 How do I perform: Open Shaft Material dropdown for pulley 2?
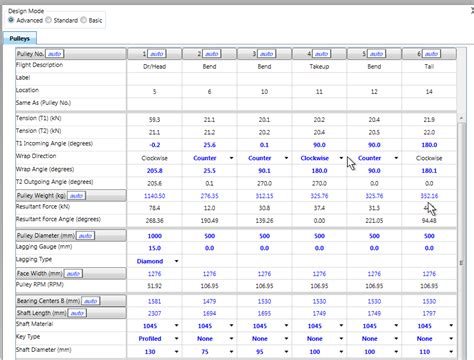pyautogui.click(x=231, y=325)
